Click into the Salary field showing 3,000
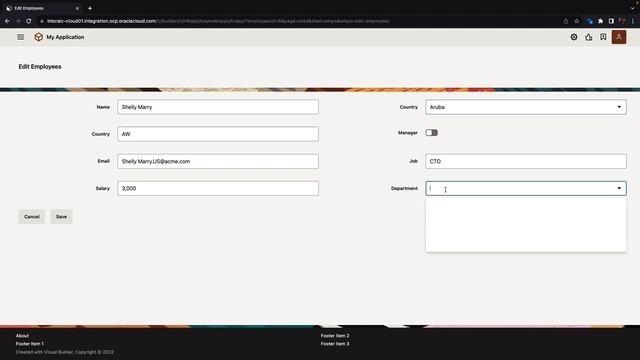Screen dimensions: 640x360 pyautogui.click(x=218, y=188)
